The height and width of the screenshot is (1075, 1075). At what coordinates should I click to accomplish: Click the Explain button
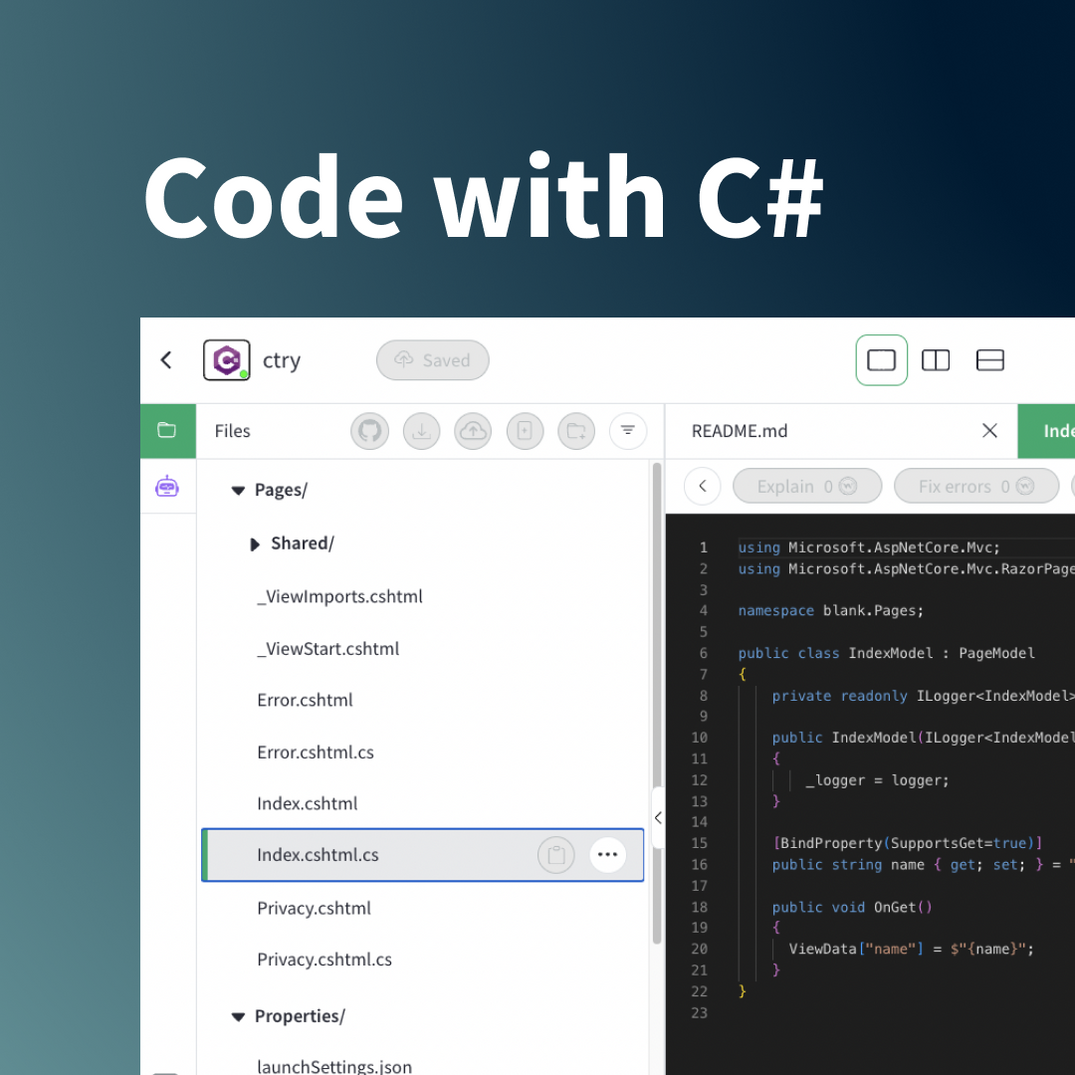[807, 486]
